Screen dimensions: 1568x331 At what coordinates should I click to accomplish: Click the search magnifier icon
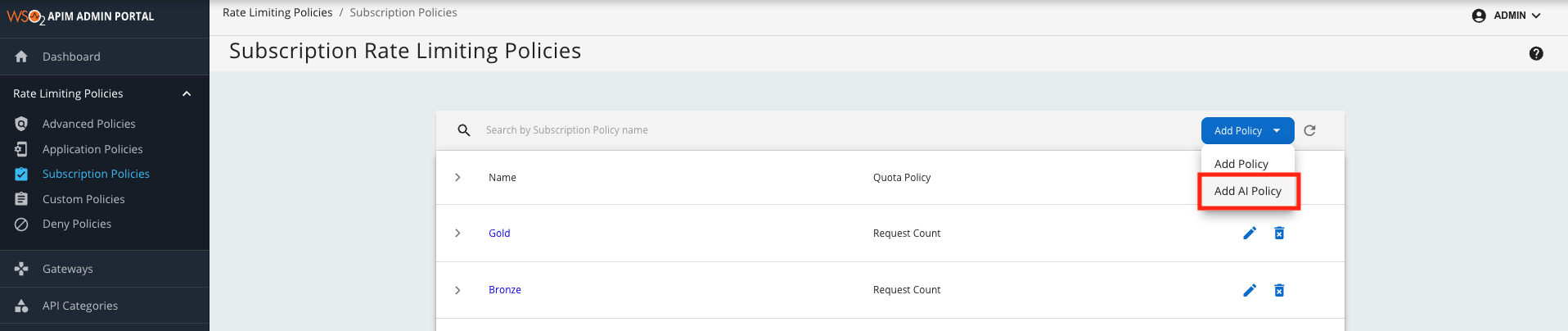click(x=464, y=130)
